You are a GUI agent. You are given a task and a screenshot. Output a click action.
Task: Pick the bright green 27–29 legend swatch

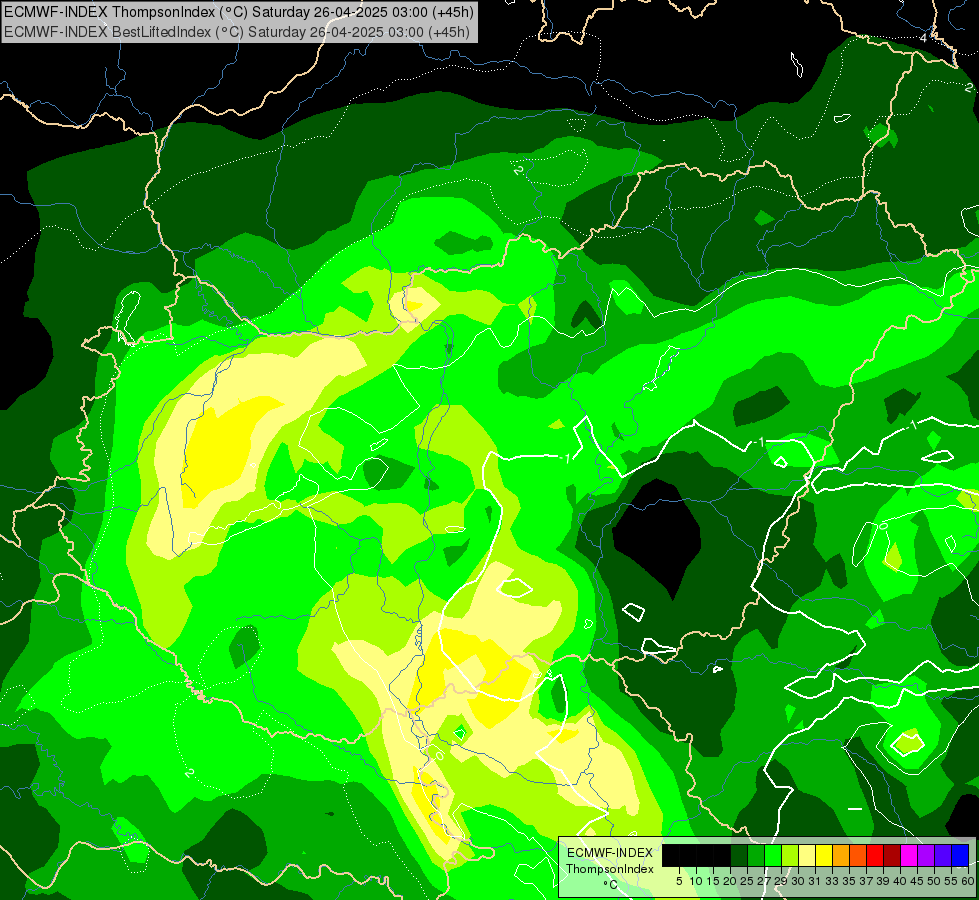coord(773,856)
